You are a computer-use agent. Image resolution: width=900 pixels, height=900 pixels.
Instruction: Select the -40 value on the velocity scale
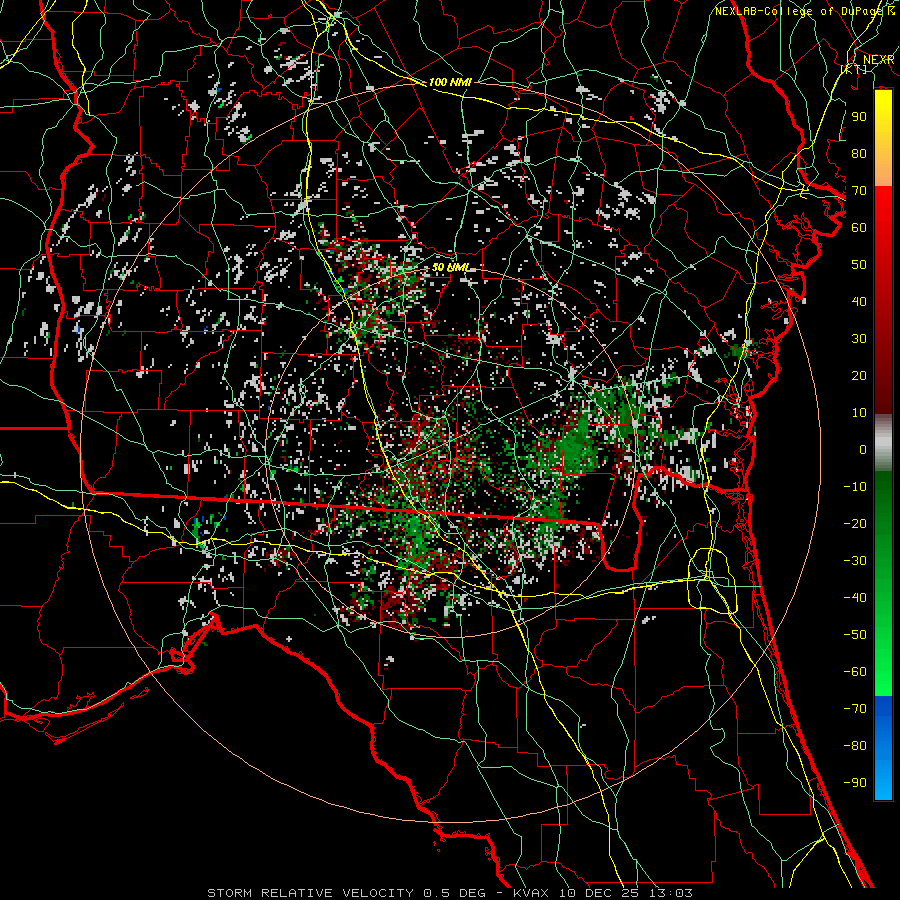[855, 598]
